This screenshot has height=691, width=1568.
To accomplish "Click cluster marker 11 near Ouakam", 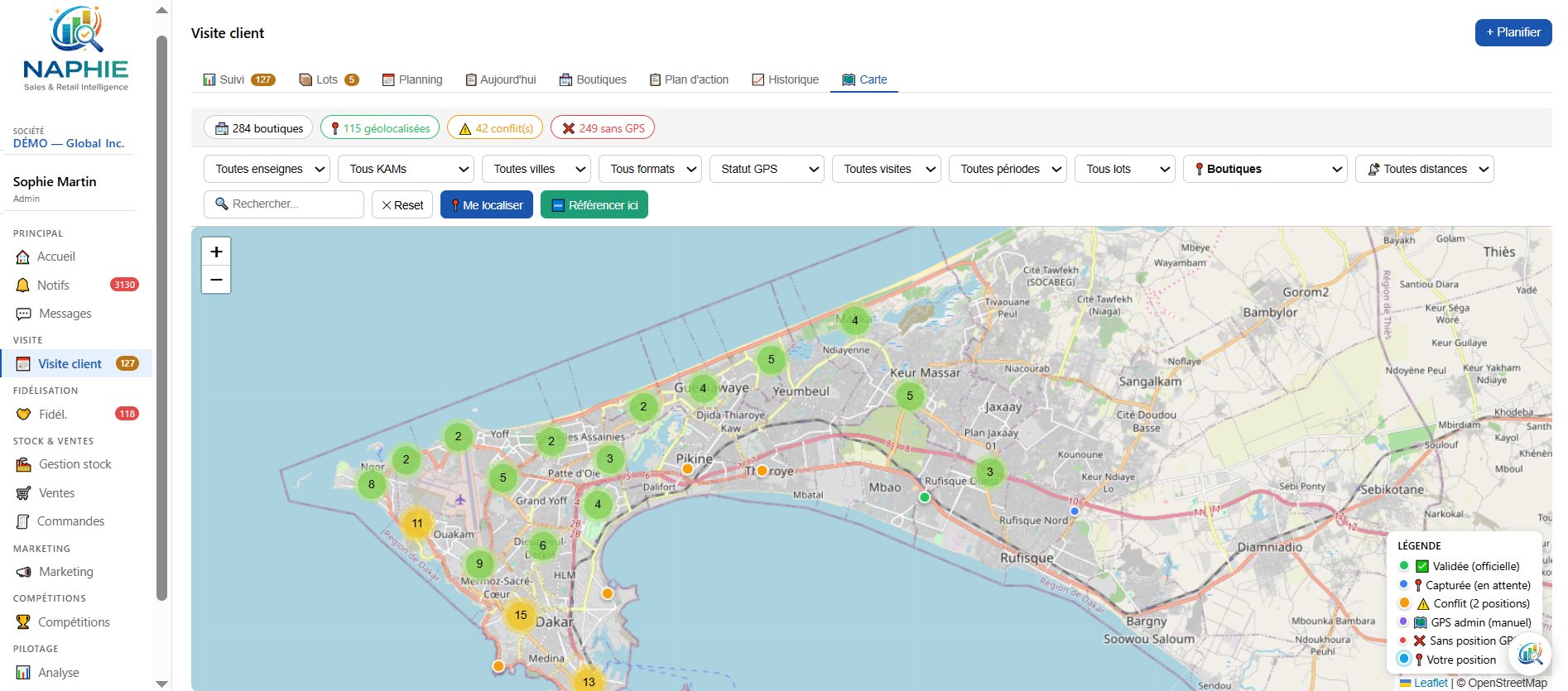I will (417, 523).
